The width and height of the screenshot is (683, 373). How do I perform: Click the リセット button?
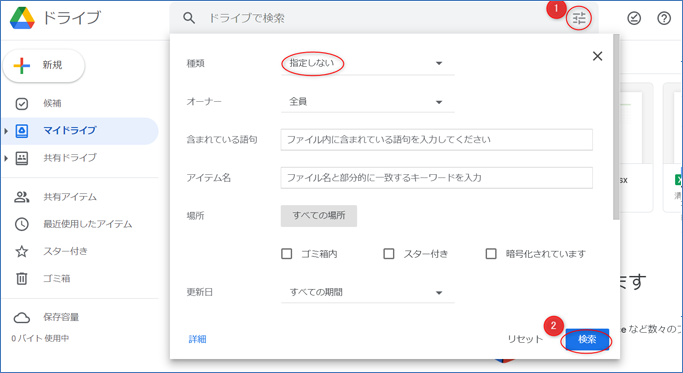click(x=525, y=339)
